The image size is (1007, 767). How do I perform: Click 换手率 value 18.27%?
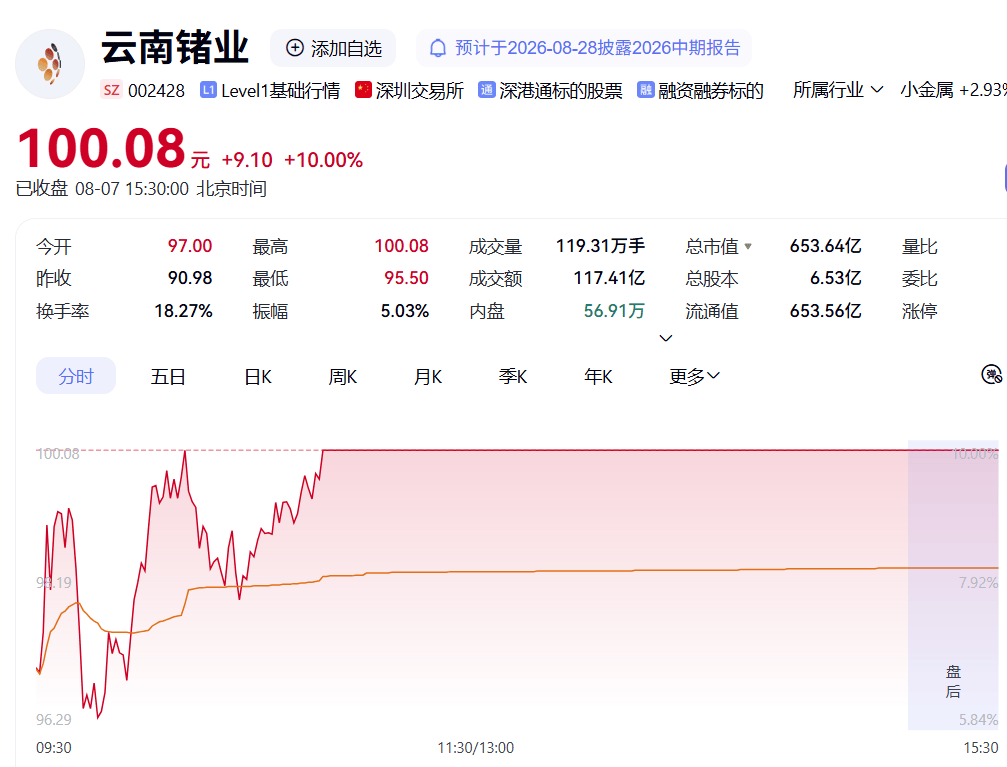pyautogui.click(x=183, y=311)
